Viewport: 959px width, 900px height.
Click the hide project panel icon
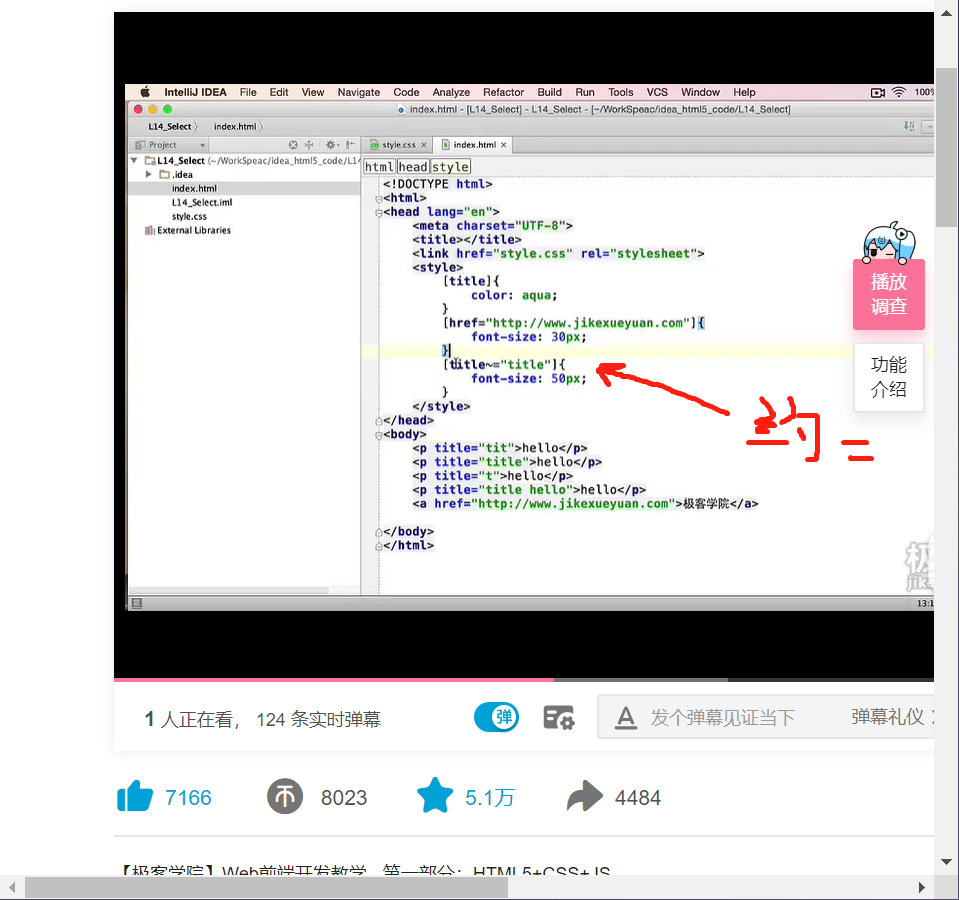click(350, 145)
